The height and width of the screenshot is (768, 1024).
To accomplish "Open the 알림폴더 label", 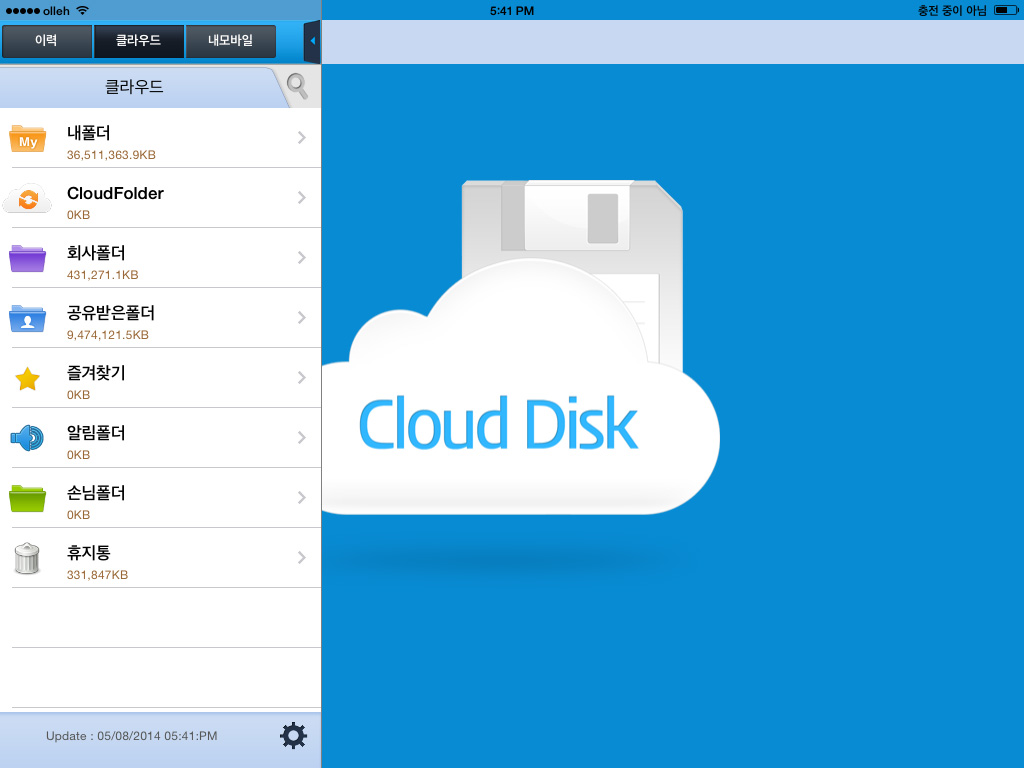I will coord(96,434).
